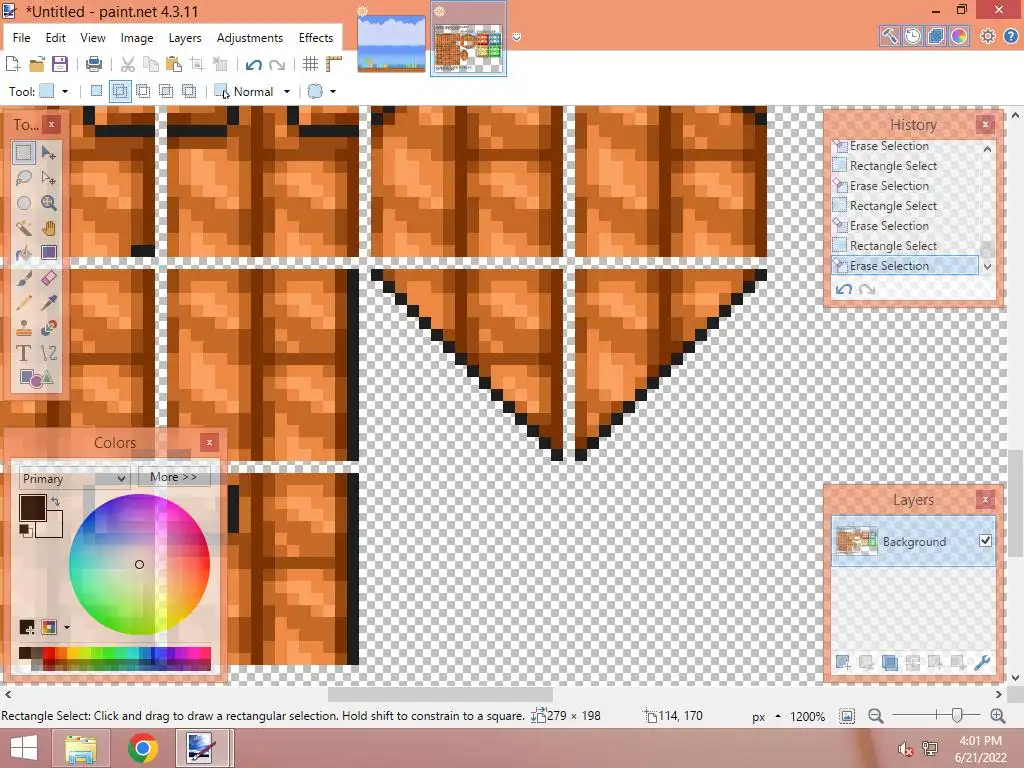
Task: Select the last Erase Selection history entry
Action: pos(905,266)
